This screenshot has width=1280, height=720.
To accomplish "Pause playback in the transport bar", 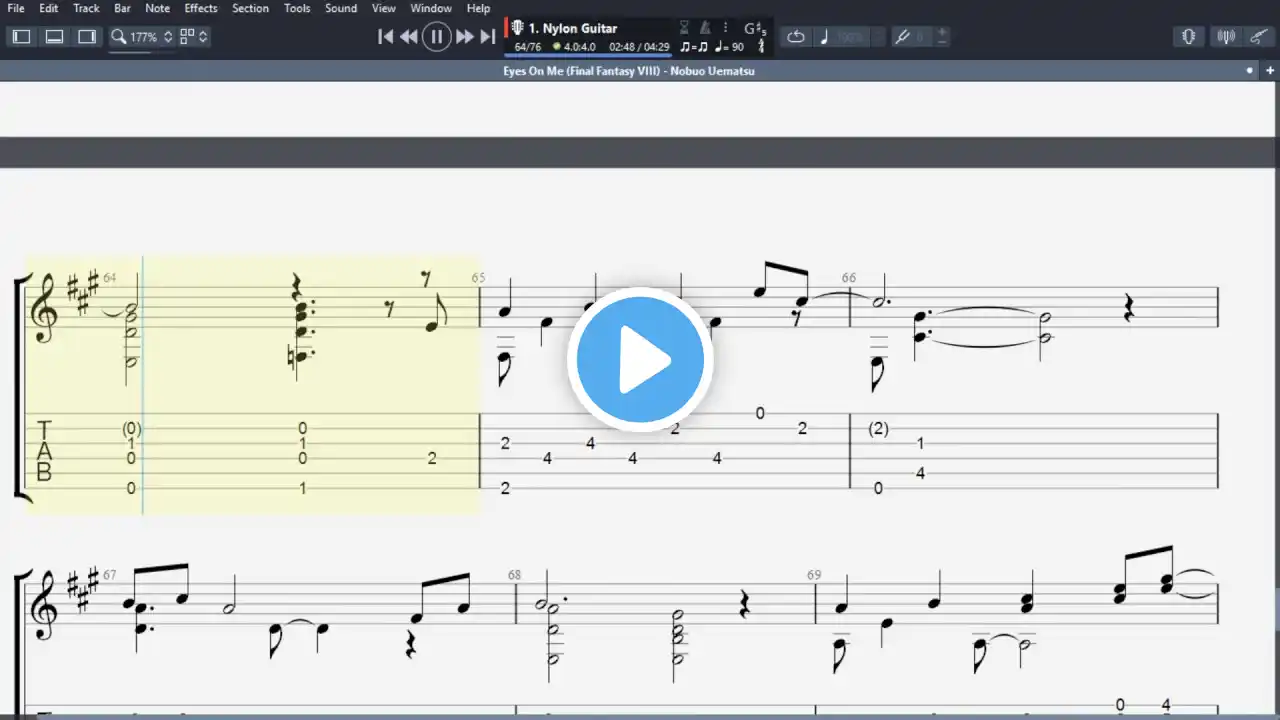I will click(x=436, y=37).
